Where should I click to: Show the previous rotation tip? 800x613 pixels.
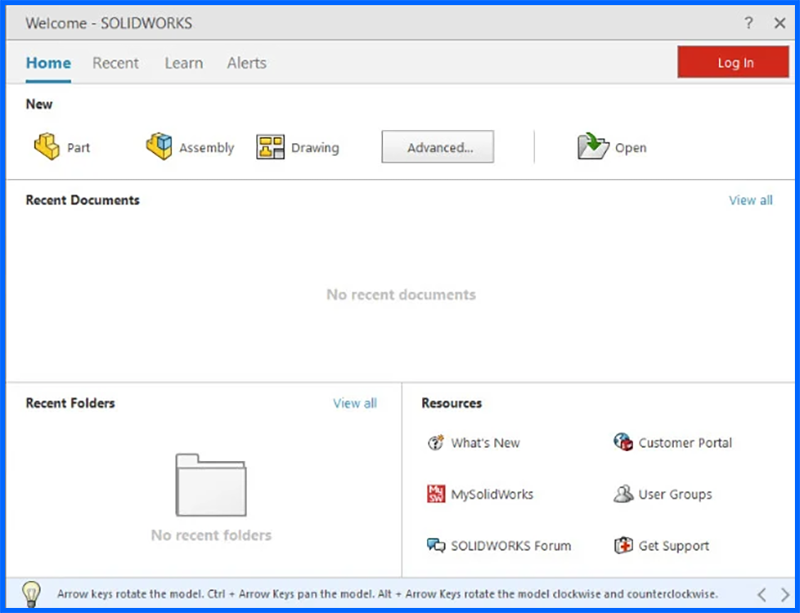pos(761,594)
